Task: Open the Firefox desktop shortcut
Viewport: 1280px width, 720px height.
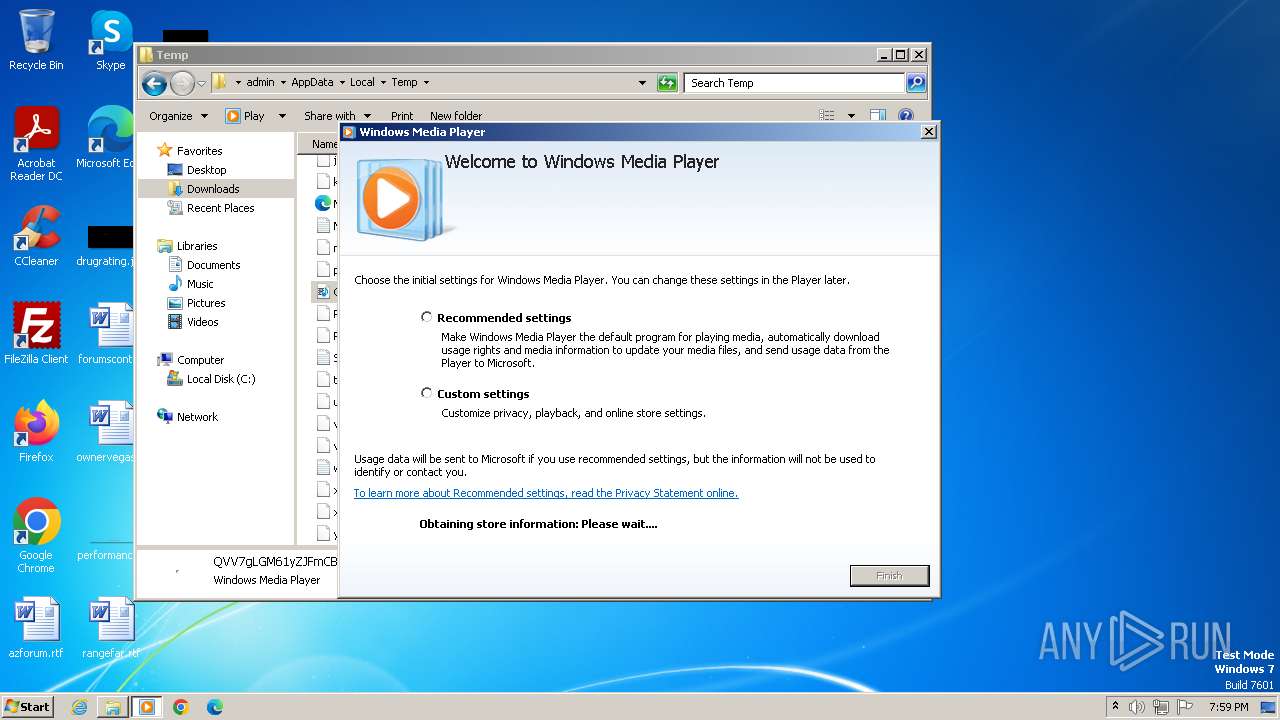Action: click(x=36, y=431)
